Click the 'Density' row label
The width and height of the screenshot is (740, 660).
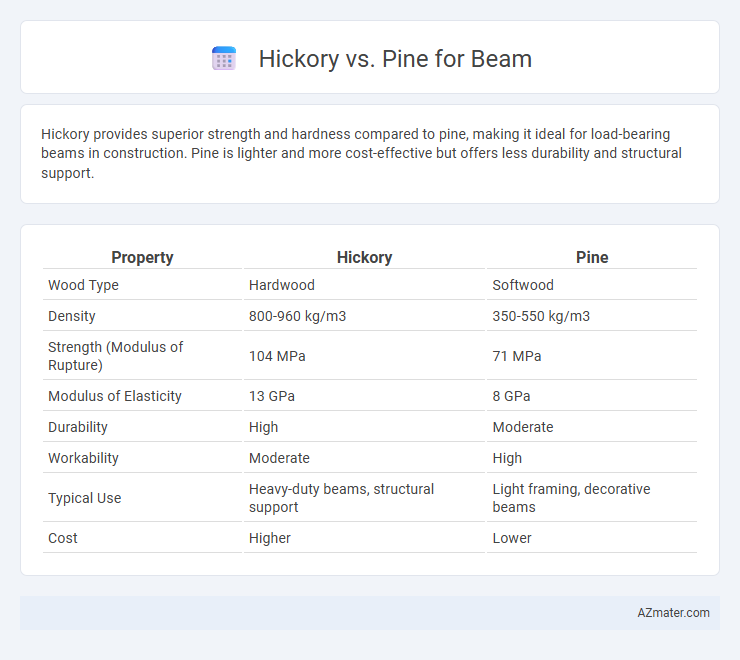tap(72, 316)
